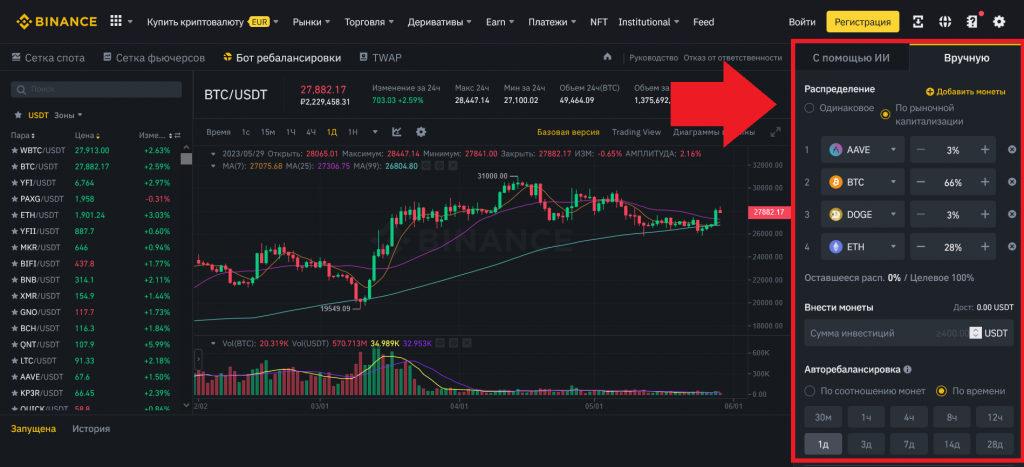Choose the 1д rebalance interval
The width and height of the screenshot is (1024, 467).
[823, 443]
